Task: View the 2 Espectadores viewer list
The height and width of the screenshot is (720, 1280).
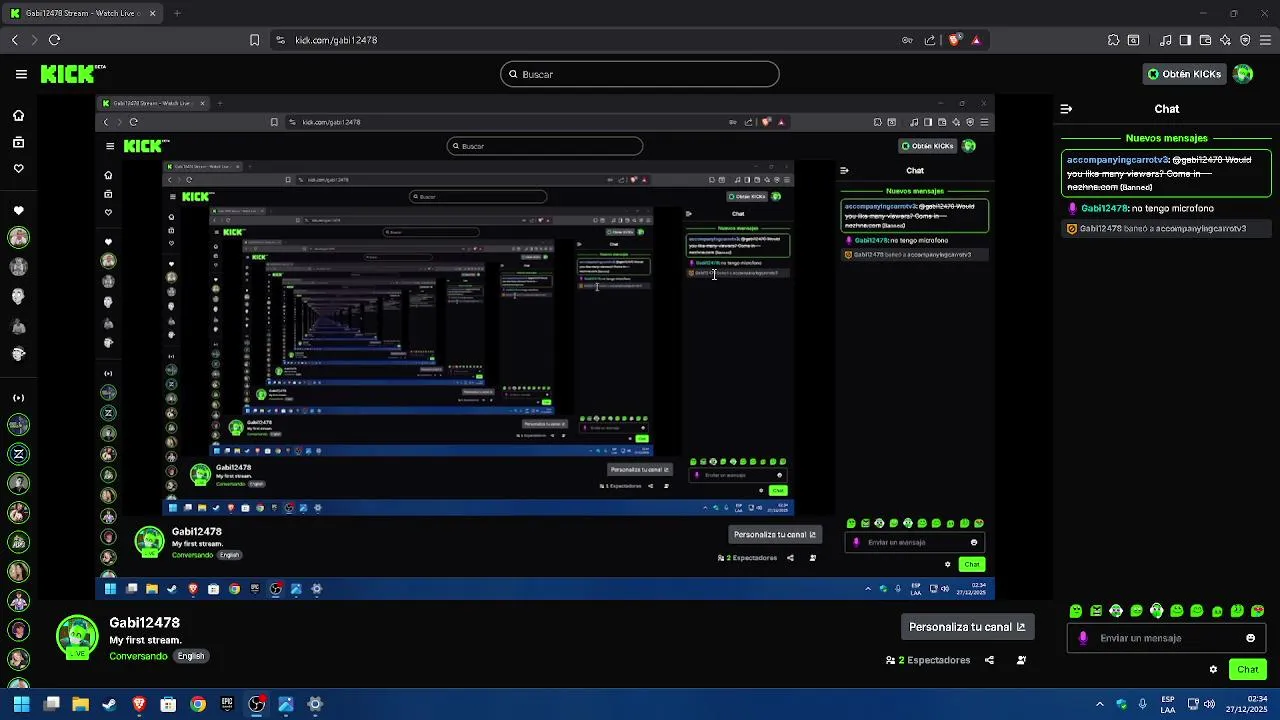Action: [x=928, y=660]
